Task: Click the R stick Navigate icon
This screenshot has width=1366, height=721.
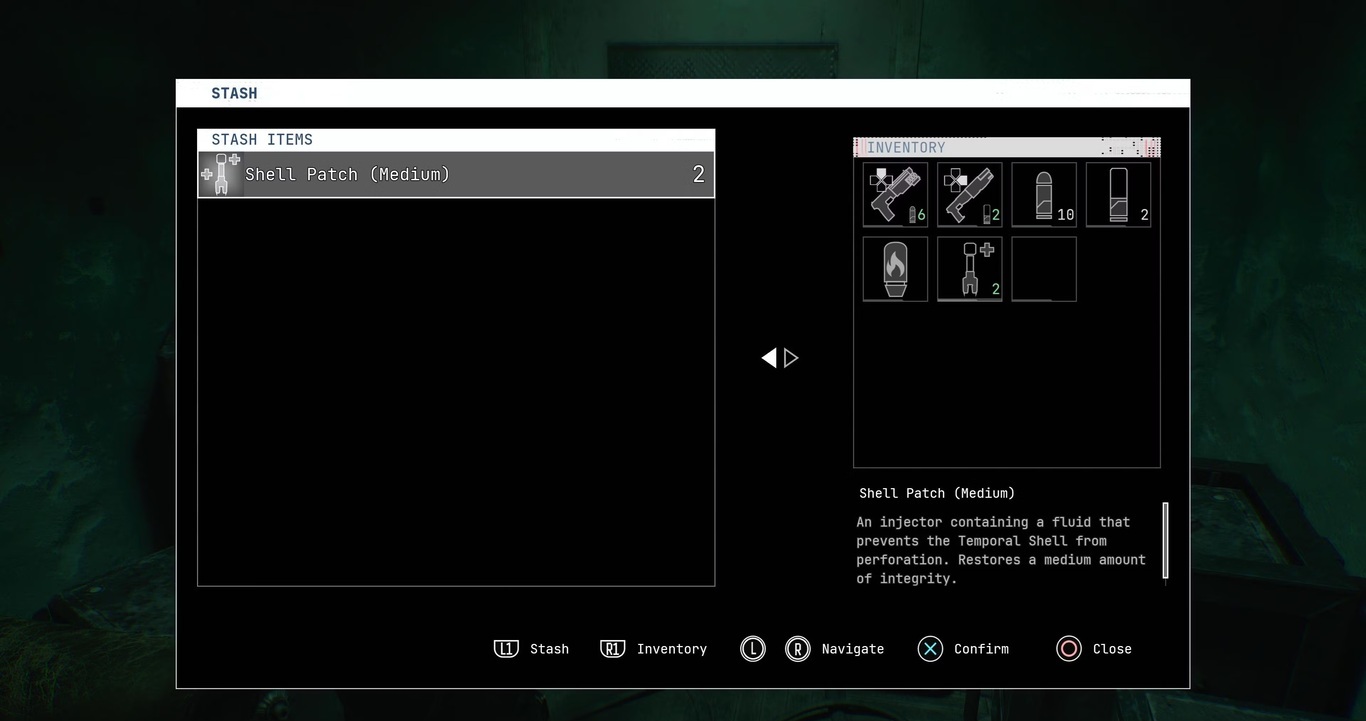Action: tap(797, 649)
